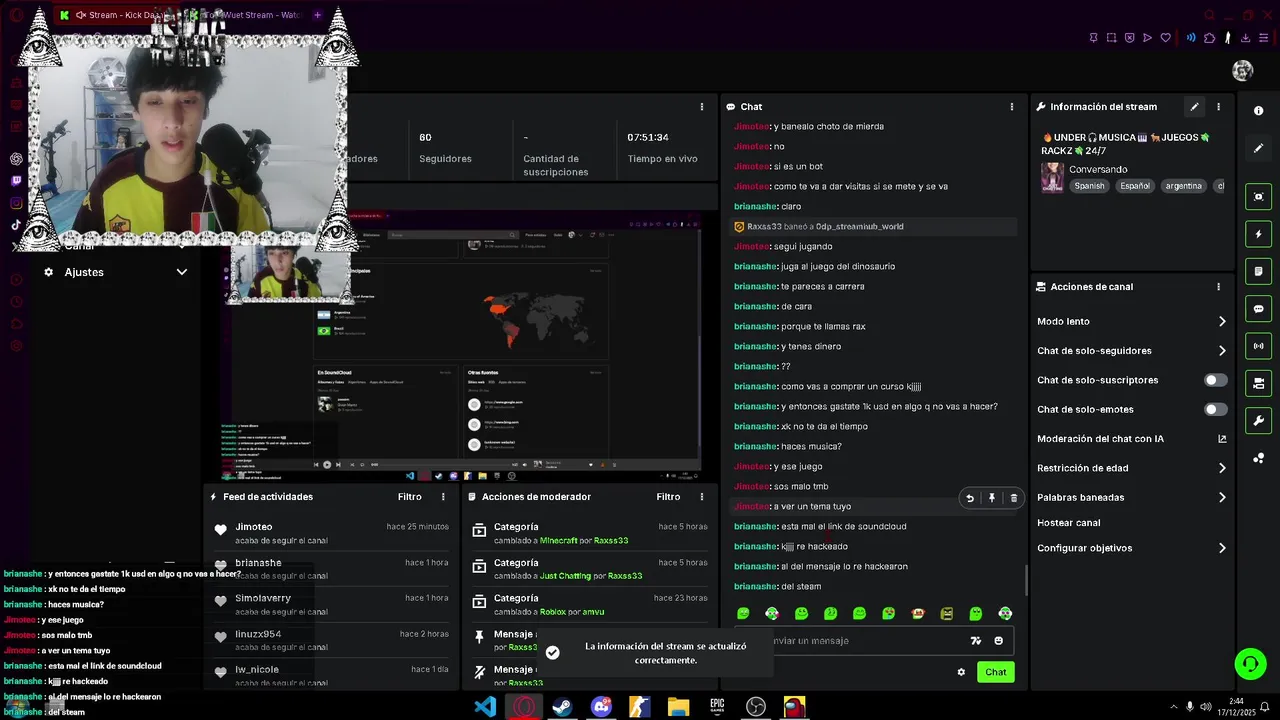Click the browser heart bookmark icon
The width and height of the screenshot is (1280, 720).
(1165, 38)
